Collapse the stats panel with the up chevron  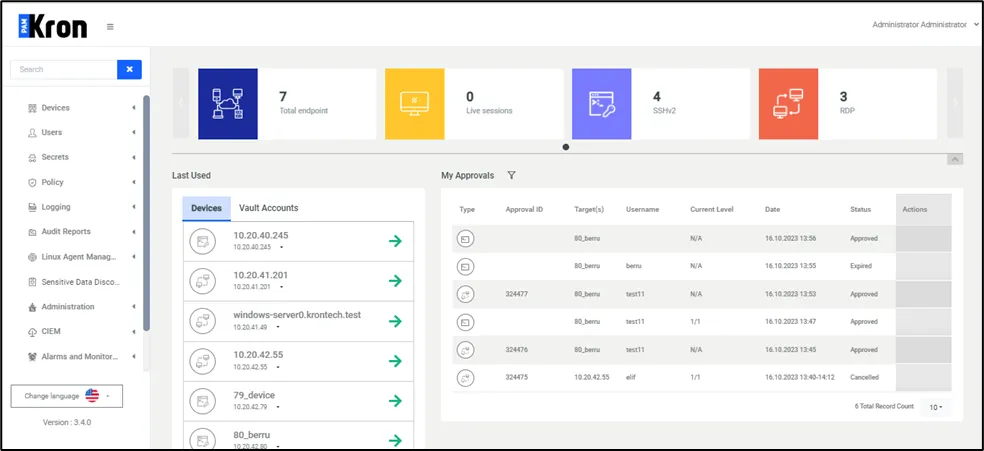(x=955, y=159)
